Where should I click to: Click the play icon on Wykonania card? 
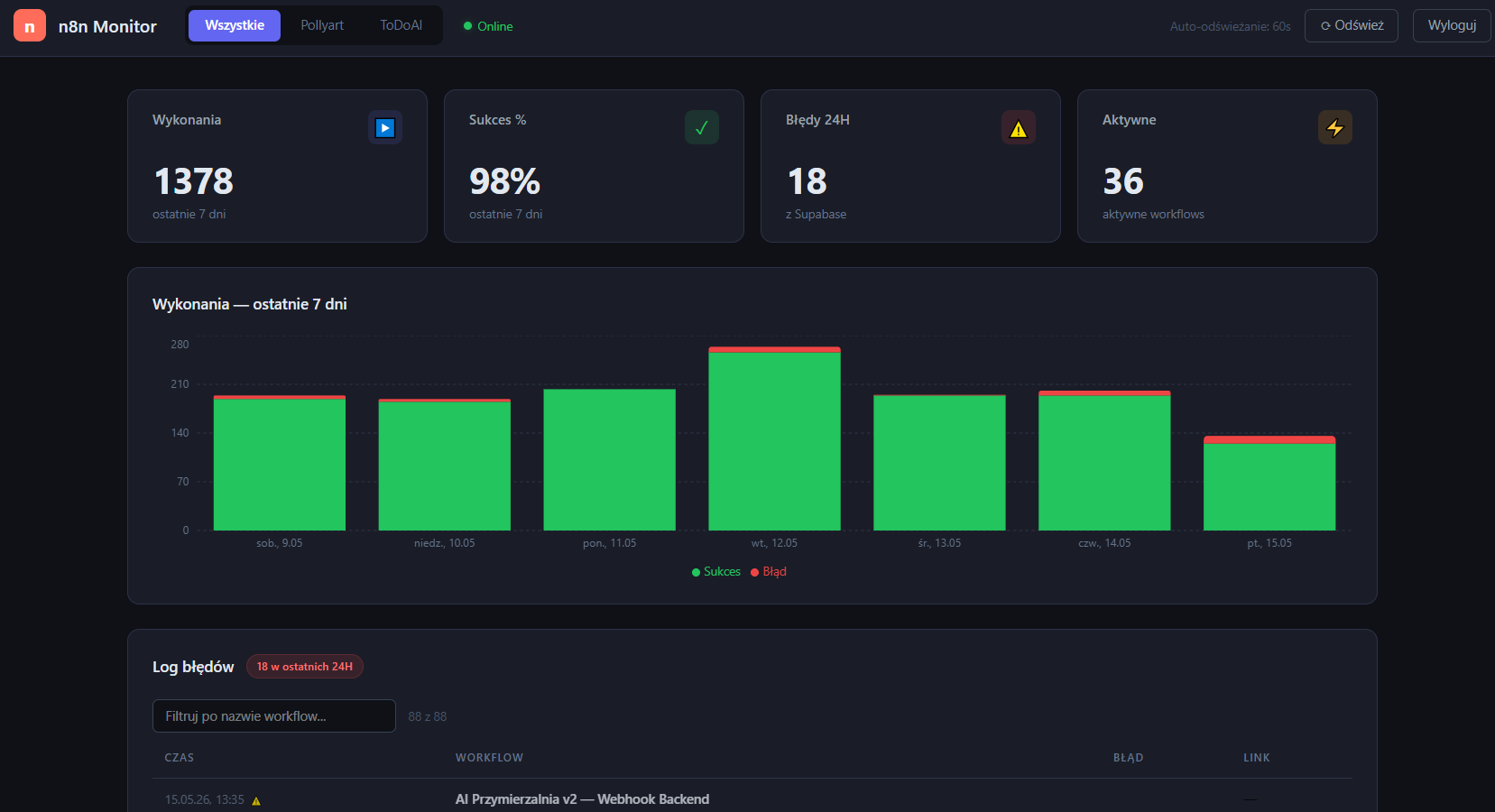pos(385,128)
